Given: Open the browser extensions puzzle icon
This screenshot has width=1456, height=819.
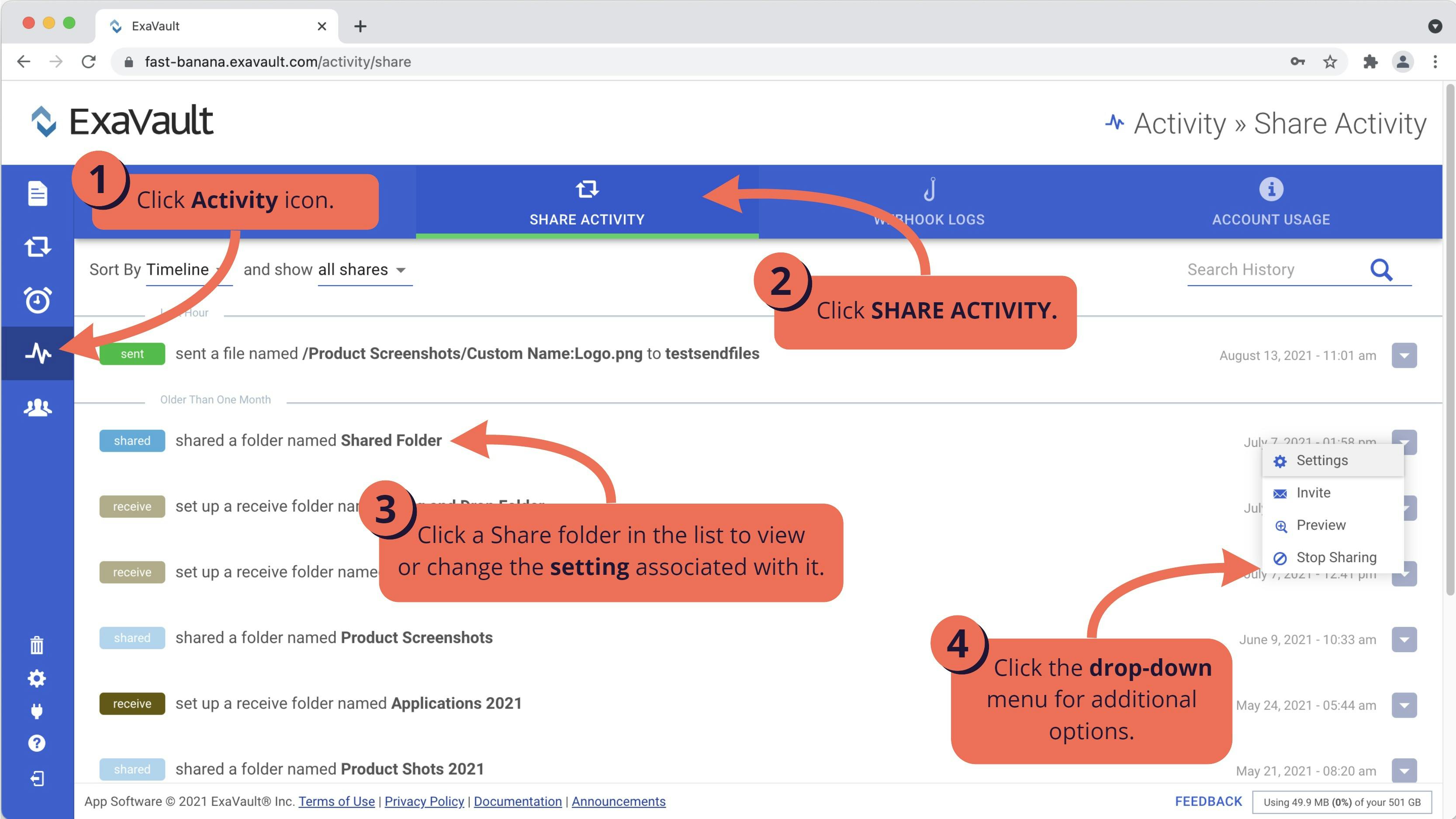Looking at the screenshot, I should [1370, 62].
